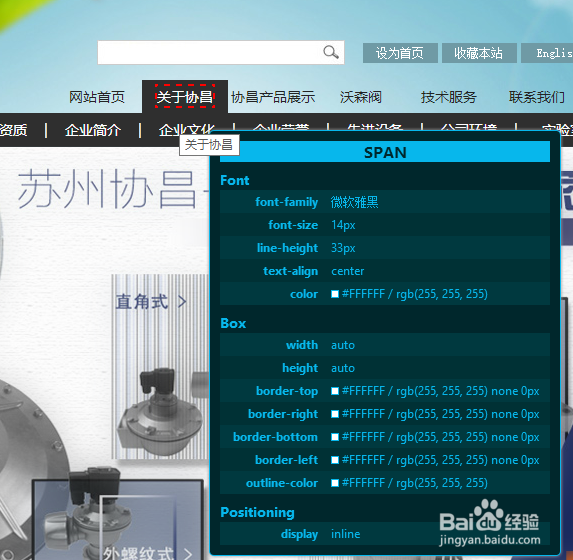This screenshot has width=573, height=560.
Task: Open the 网站首页 nav item
Action: point(97,97)
